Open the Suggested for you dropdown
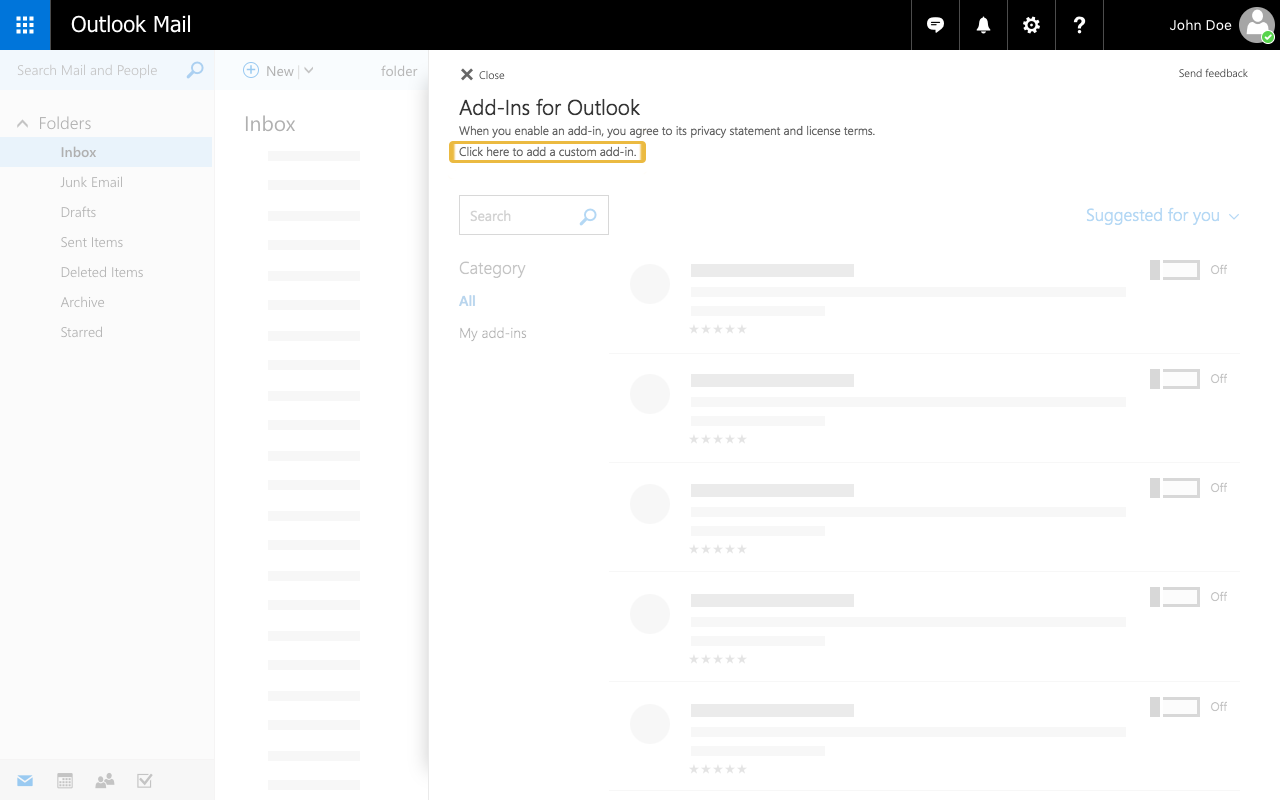The height and width of the screenshot is (800, 1280). coord(1162,216)
